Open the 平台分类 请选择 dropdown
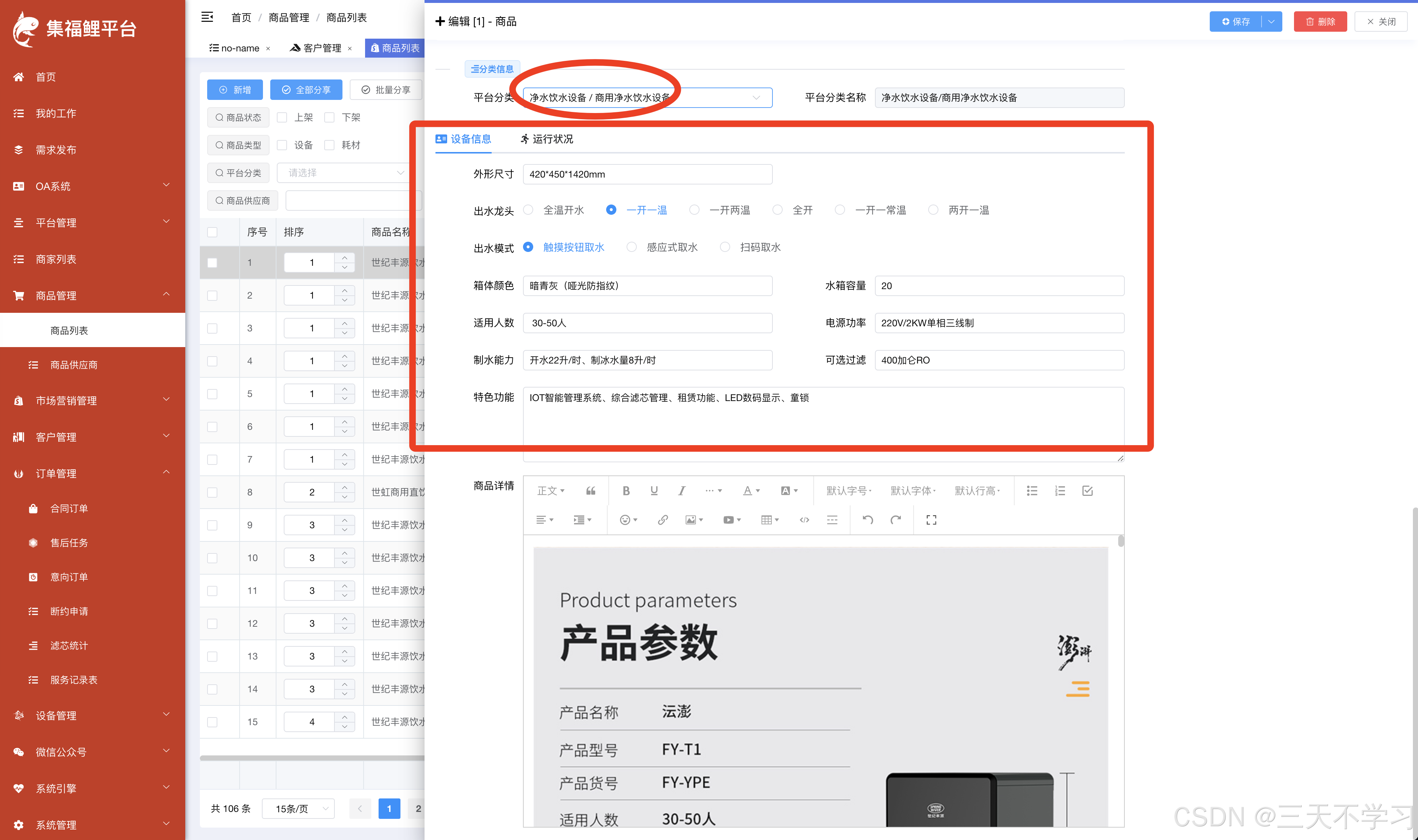Image resolution: width=1418 pixels, height=840 pixels. click(x=343, y=173)
